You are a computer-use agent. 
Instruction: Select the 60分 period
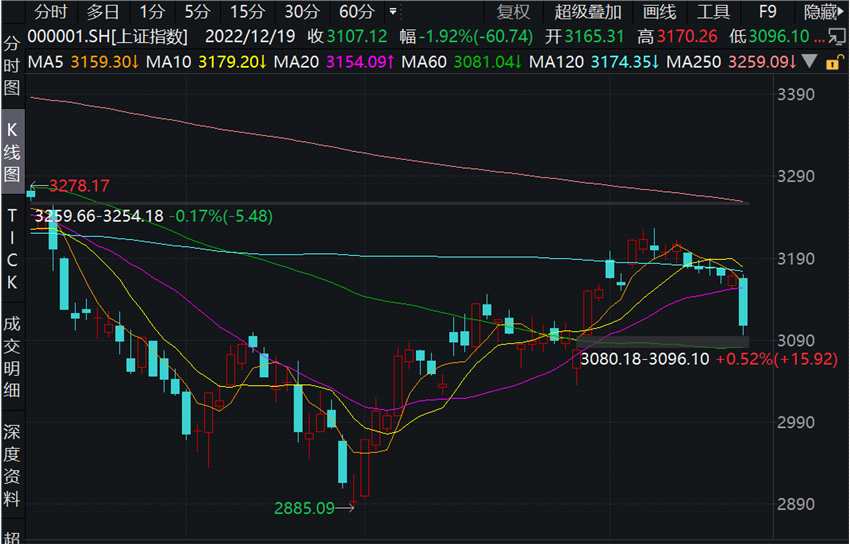click(x=357, y=11)
